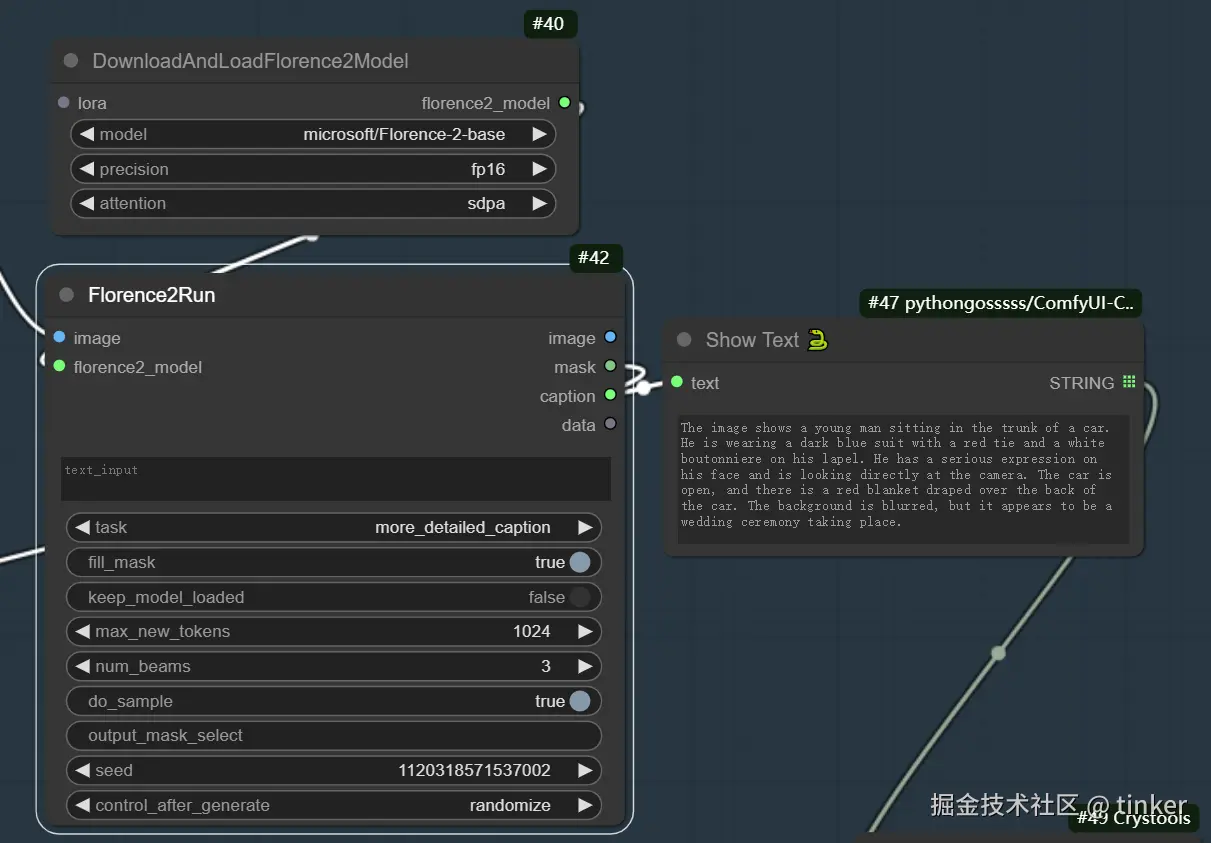The image size is (1211, 843).
Task: Click the florence2_model input socket on Florence2Run
Action: pos(60,366)
